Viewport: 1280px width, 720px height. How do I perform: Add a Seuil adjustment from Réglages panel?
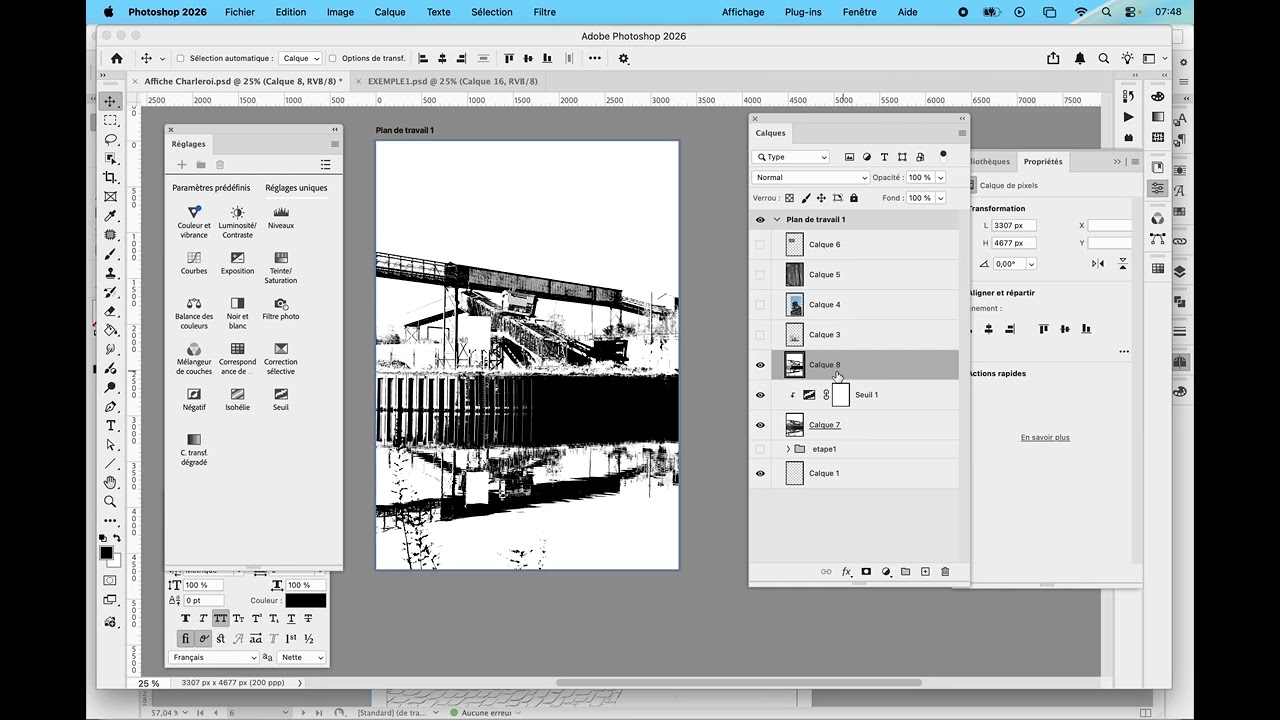click(x=281, y=400)
